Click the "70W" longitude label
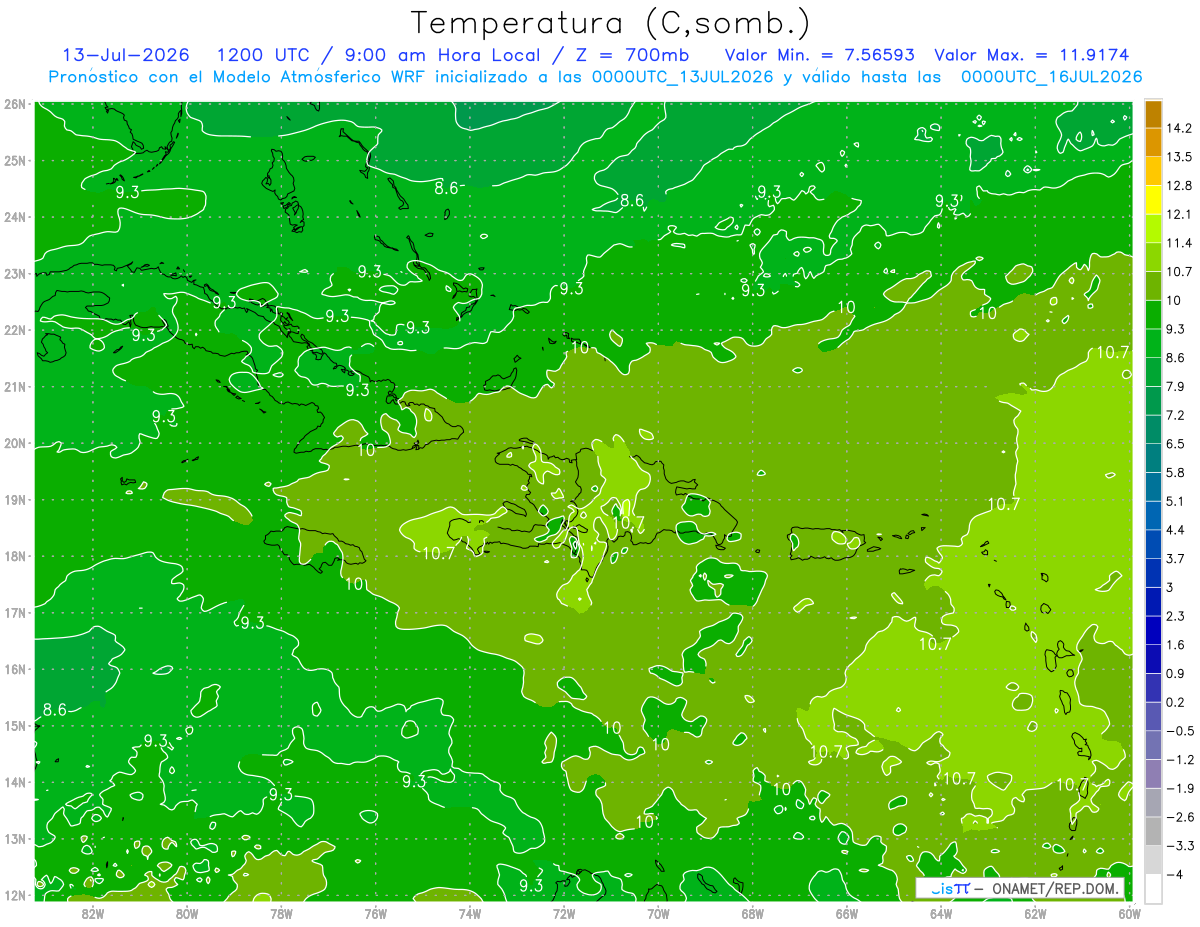Viewport: 1200px width, 927px height. [658, 913]
